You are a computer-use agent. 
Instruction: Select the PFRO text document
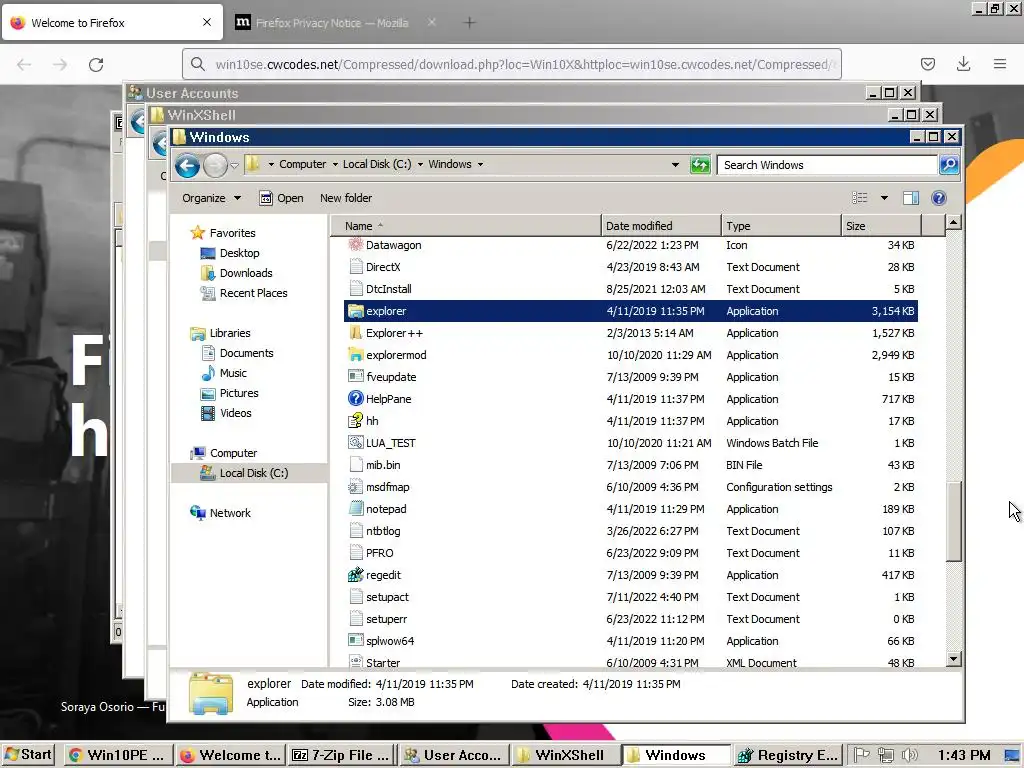point(631,553)
